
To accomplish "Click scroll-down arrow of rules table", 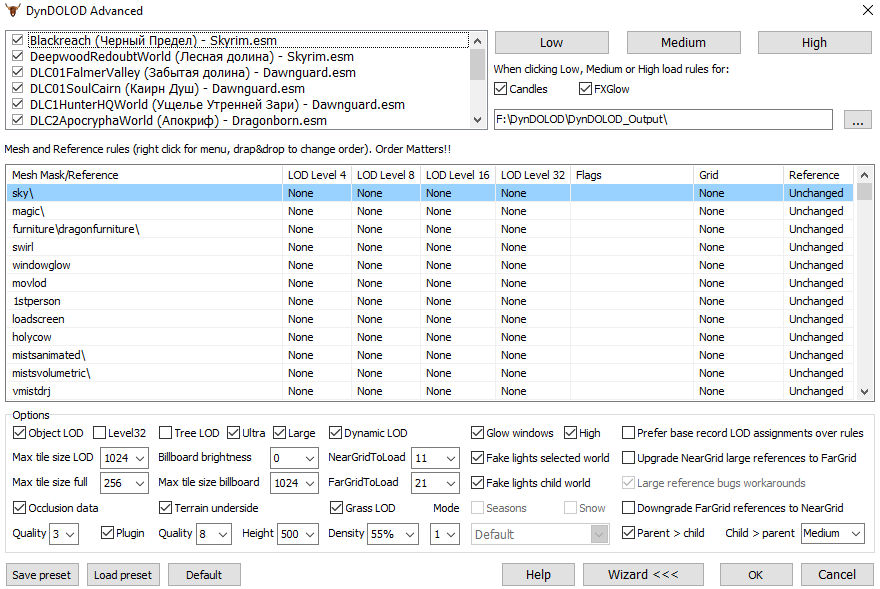I will (x=864, y=391).
